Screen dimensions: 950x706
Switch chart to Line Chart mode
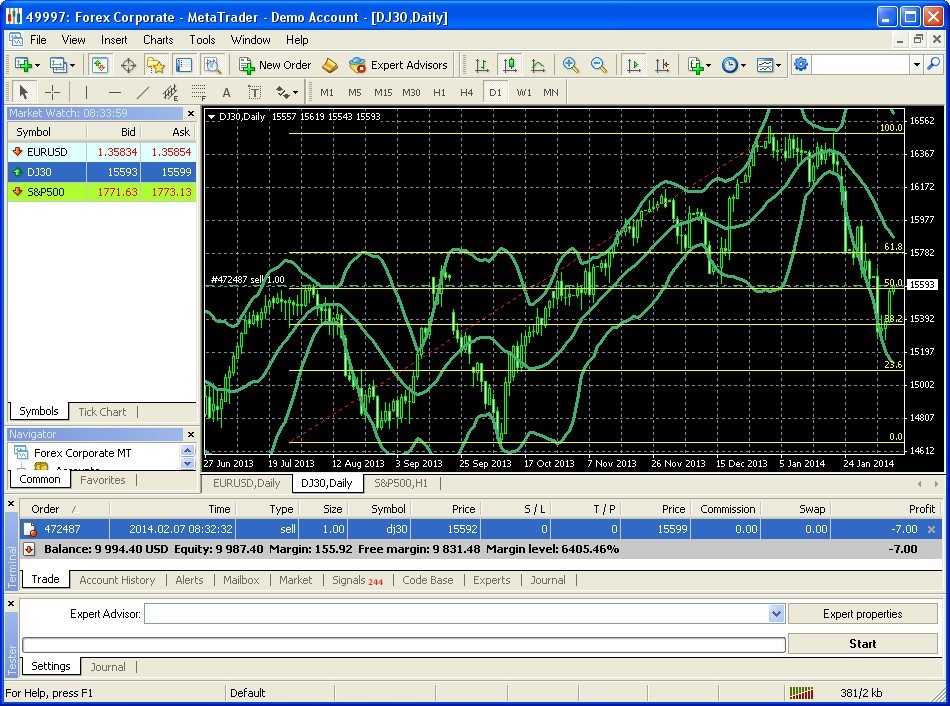tap(538, 65)
